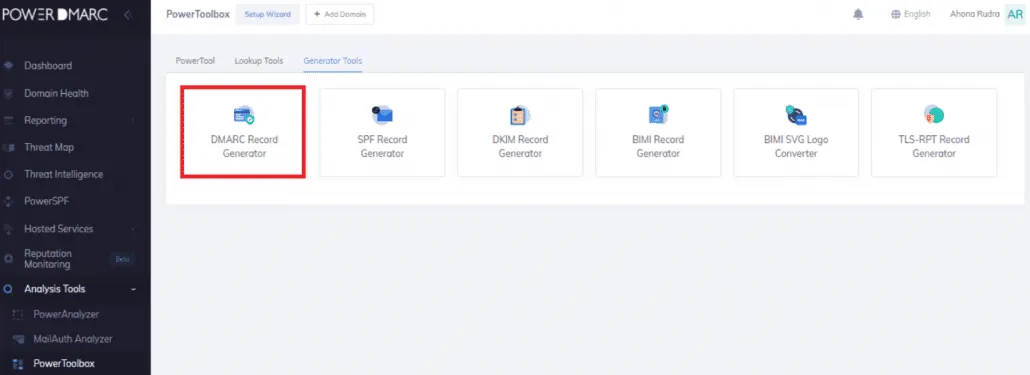Click the Reporting sidebar icon

coord(9,121)
